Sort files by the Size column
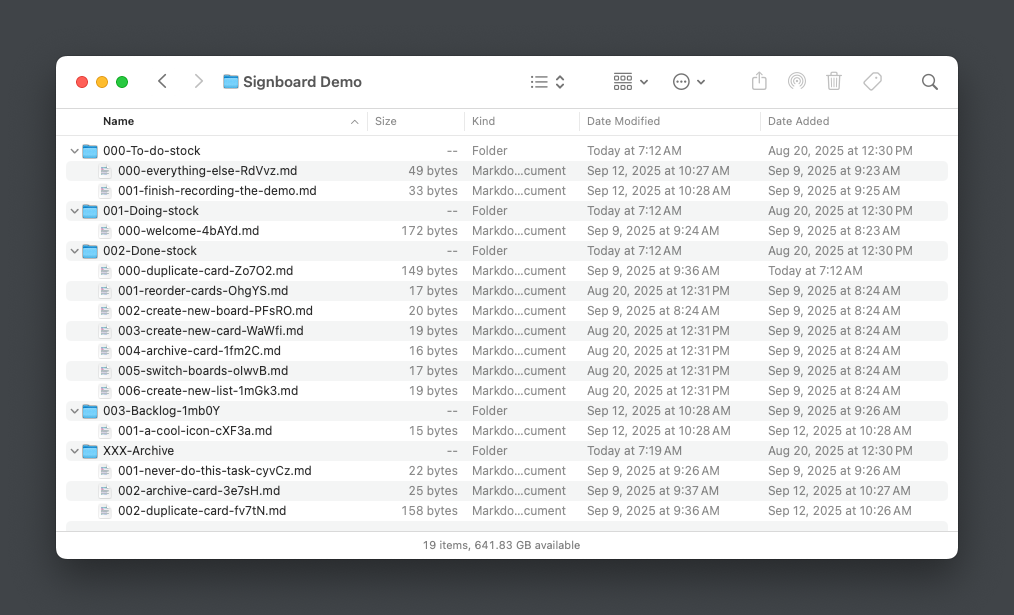1014x615 pixels. (x=385, y=121)
